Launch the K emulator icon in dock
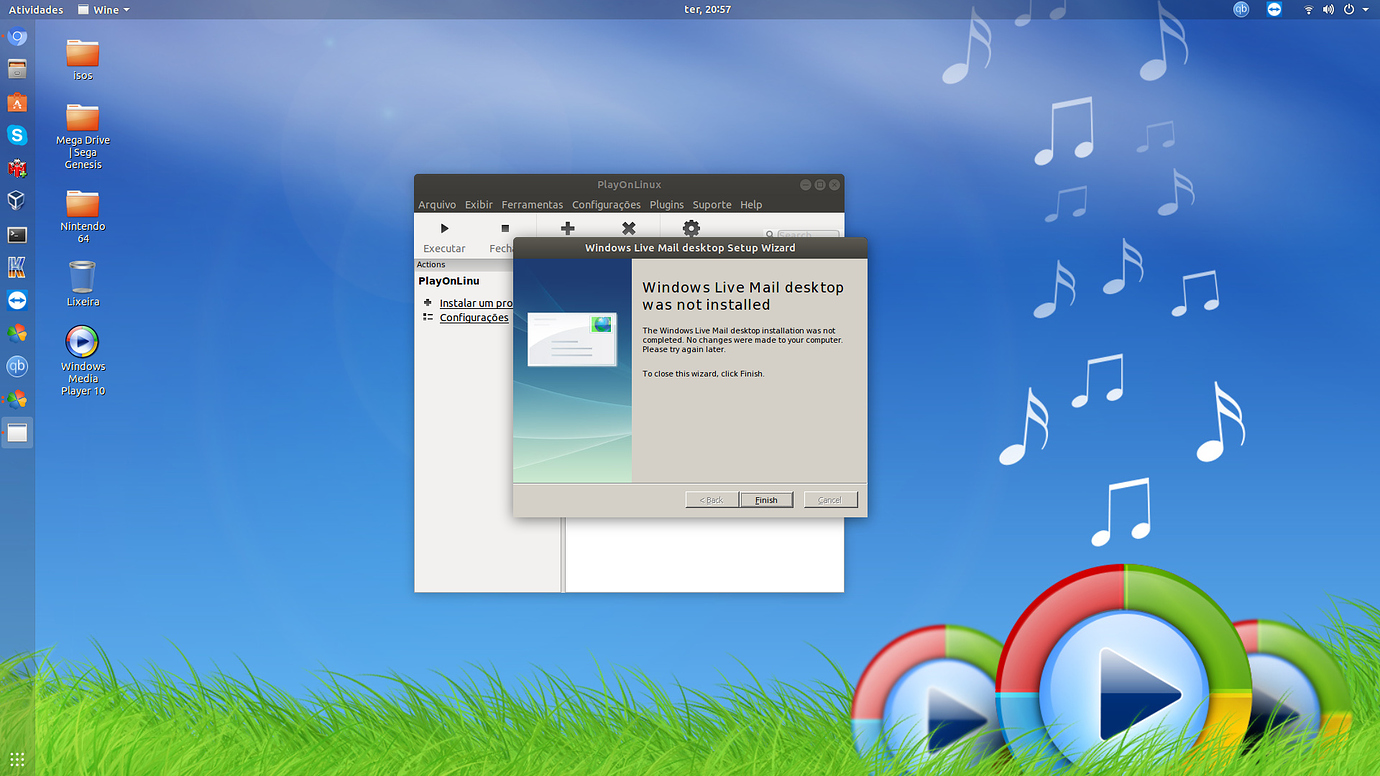The width and height of the screenshot is (1380, 776). tap(17, 267)
